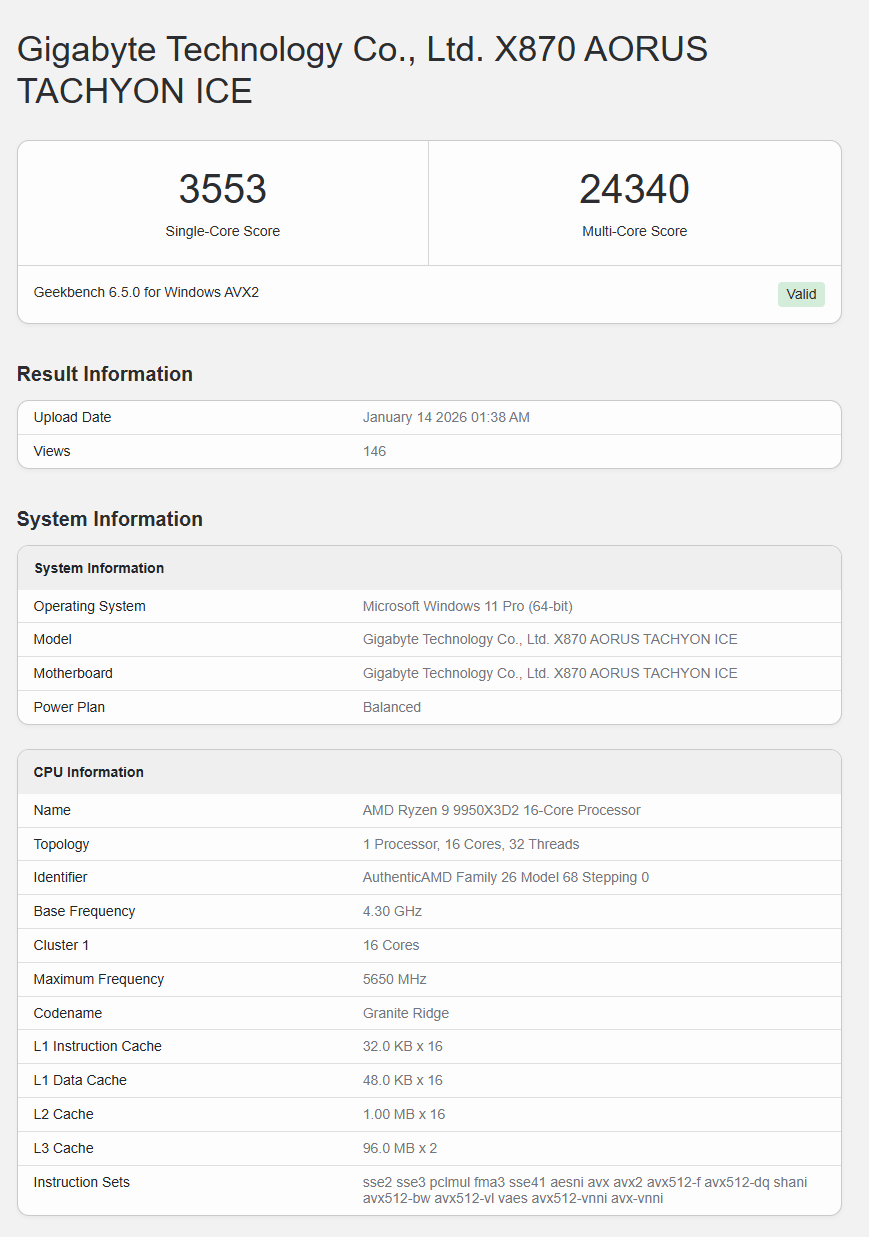Select the Balanced power plan entry

(x=392, y=707)
